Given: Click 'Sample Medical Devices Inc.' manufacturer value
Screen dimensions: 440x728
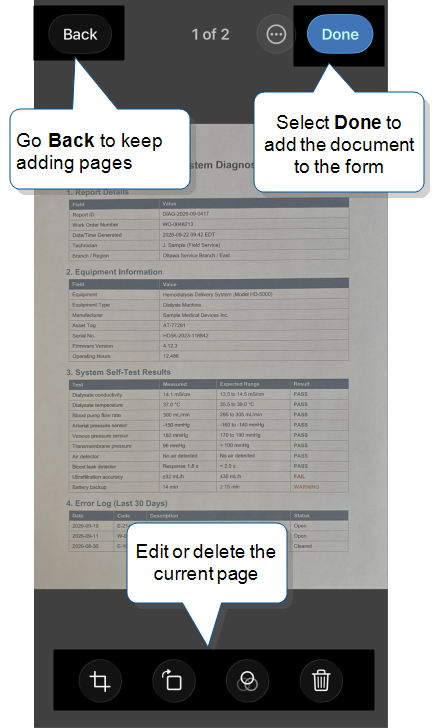Looking at the screenshot, I should coord(195,315).
